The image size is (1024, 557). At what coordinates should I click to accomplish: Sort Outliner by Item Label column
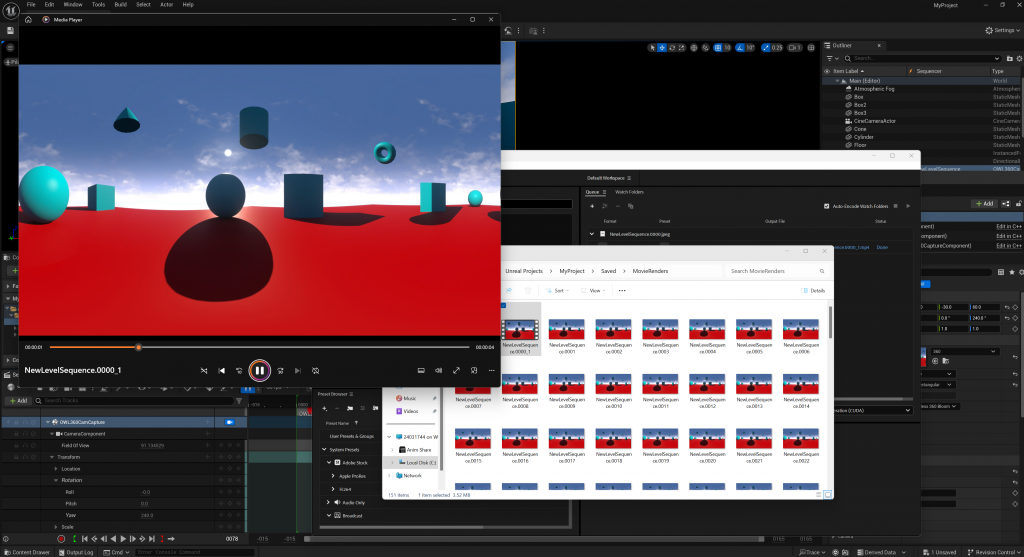click(x=848, y=71)
